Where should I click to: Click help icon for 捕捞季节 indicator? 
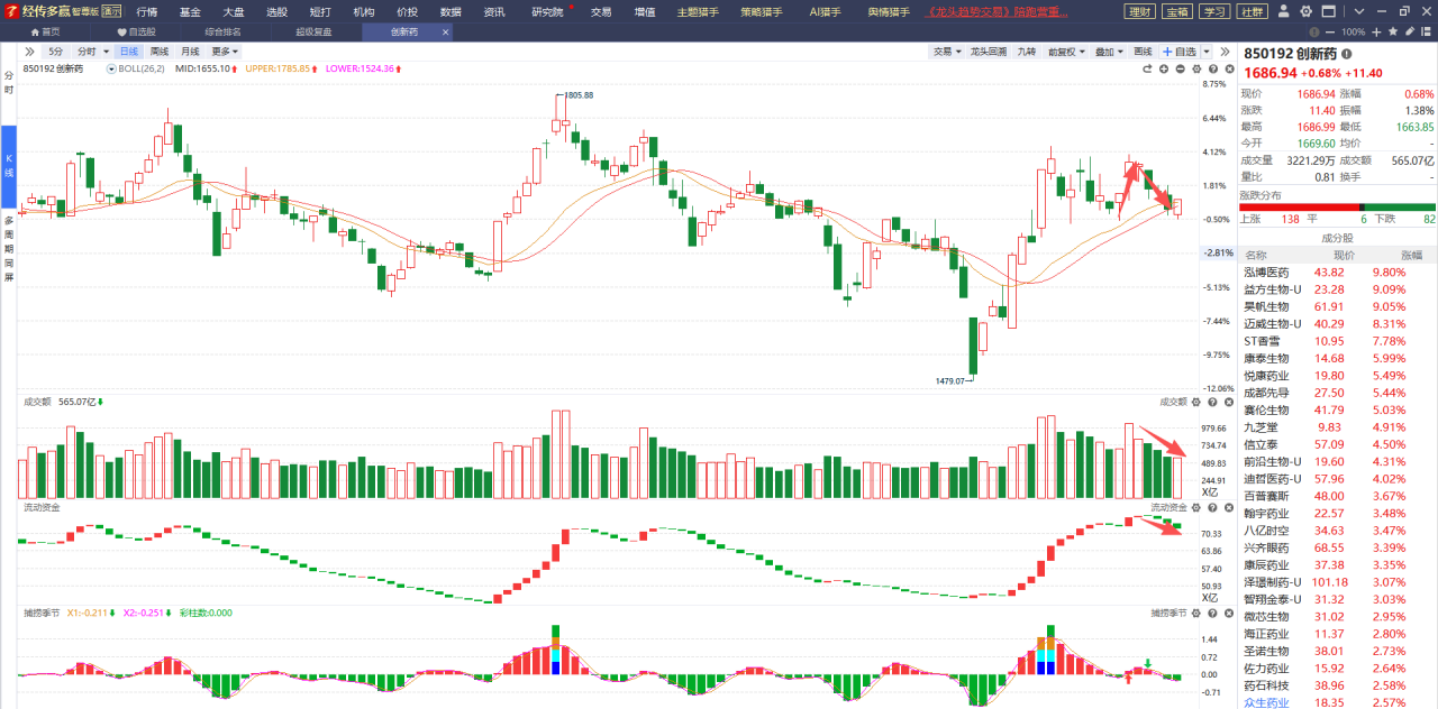point(1211,612)
